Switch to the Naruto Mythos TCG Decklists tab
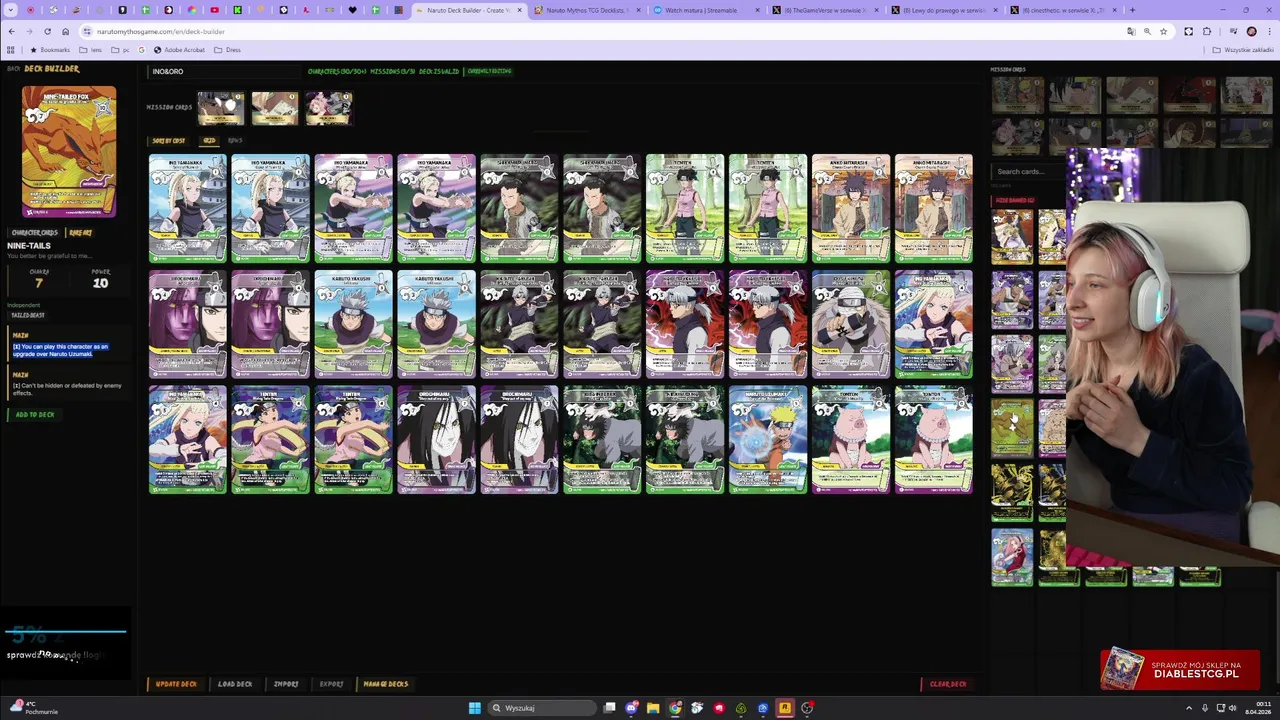 (x=588, y=10)
